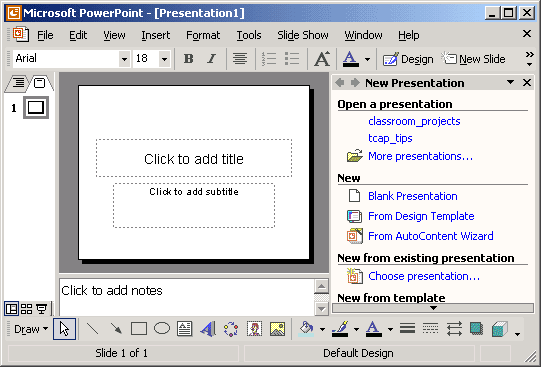Start Slide Show from current slide
Viewport: 541px width, 367px height.
(42, 308)
